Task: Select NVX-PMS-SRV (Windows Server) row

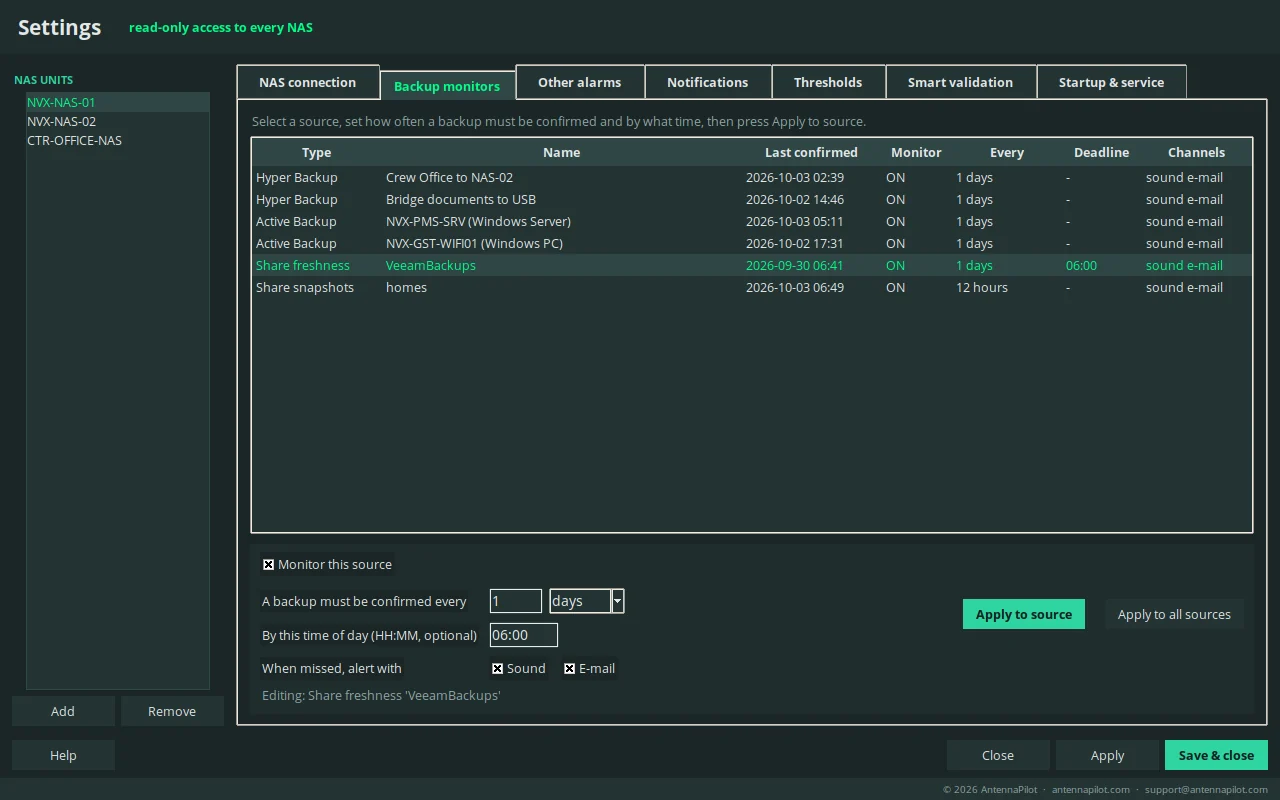Action: 752,221
